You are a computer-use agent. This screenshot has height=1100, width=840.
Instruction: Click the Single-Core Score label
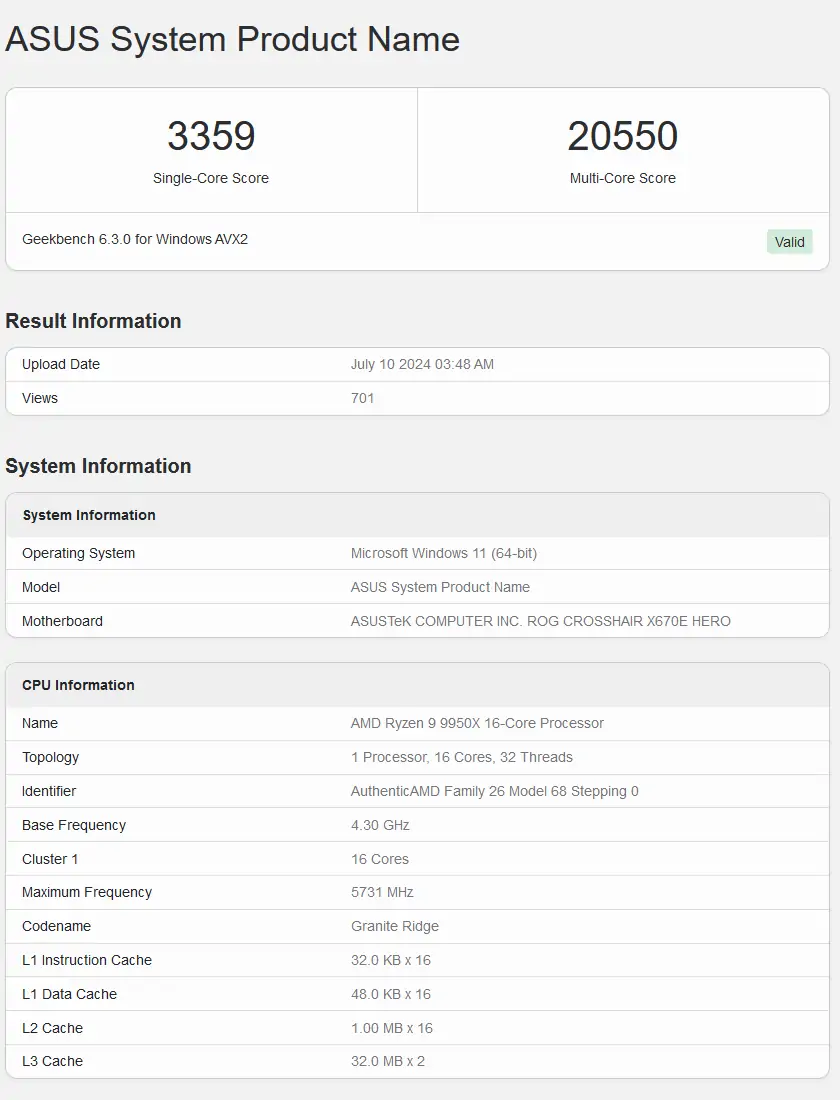(211, 178)
